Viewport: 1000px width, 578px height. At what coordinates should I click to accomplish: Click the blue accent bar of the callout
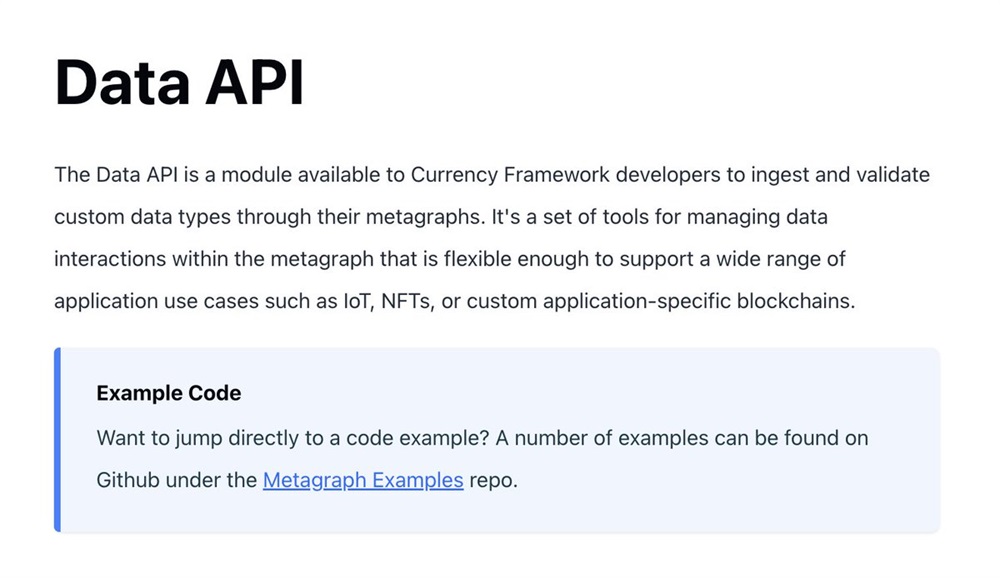58,439
